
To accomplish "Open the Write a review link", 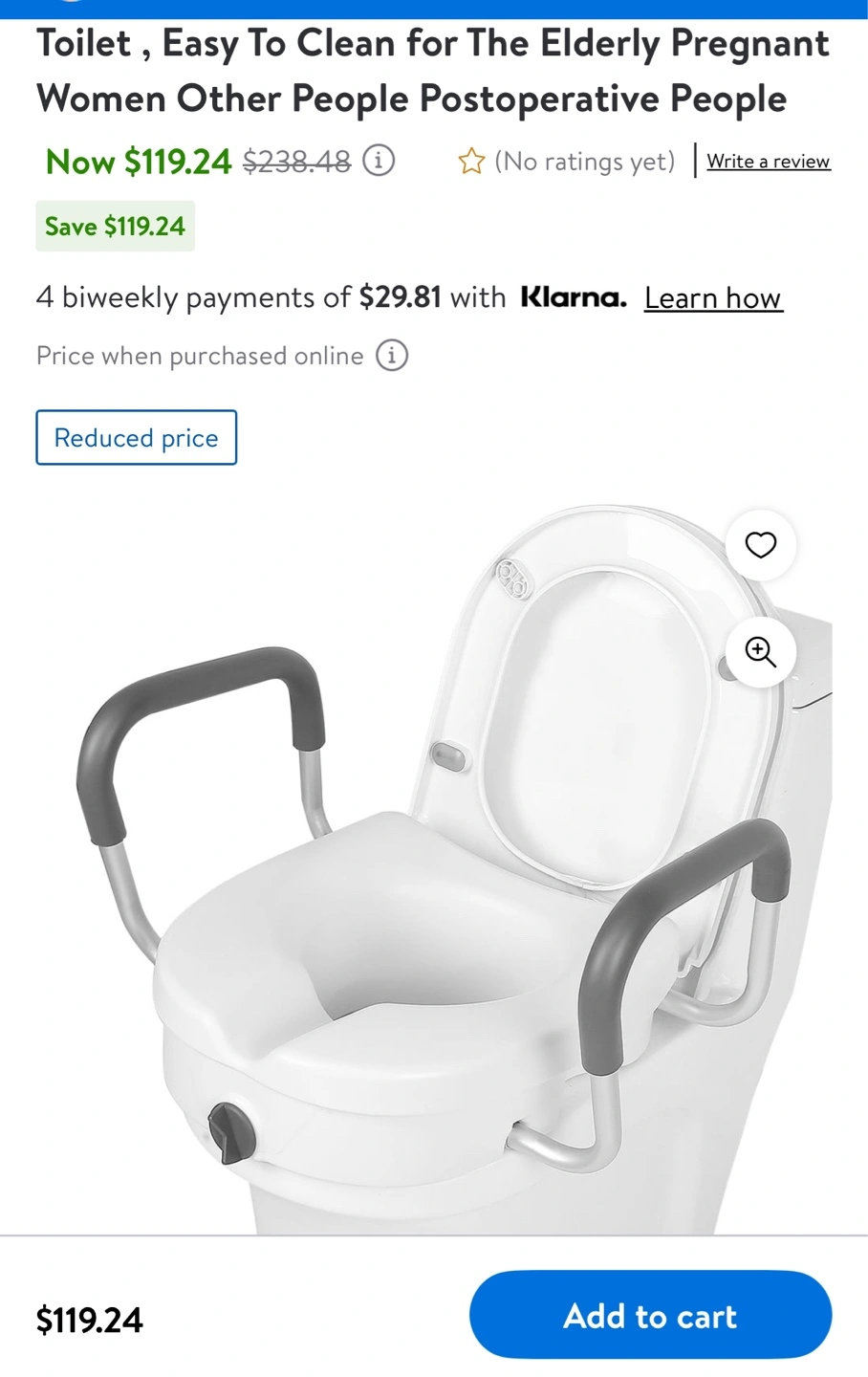I will 769,162.
